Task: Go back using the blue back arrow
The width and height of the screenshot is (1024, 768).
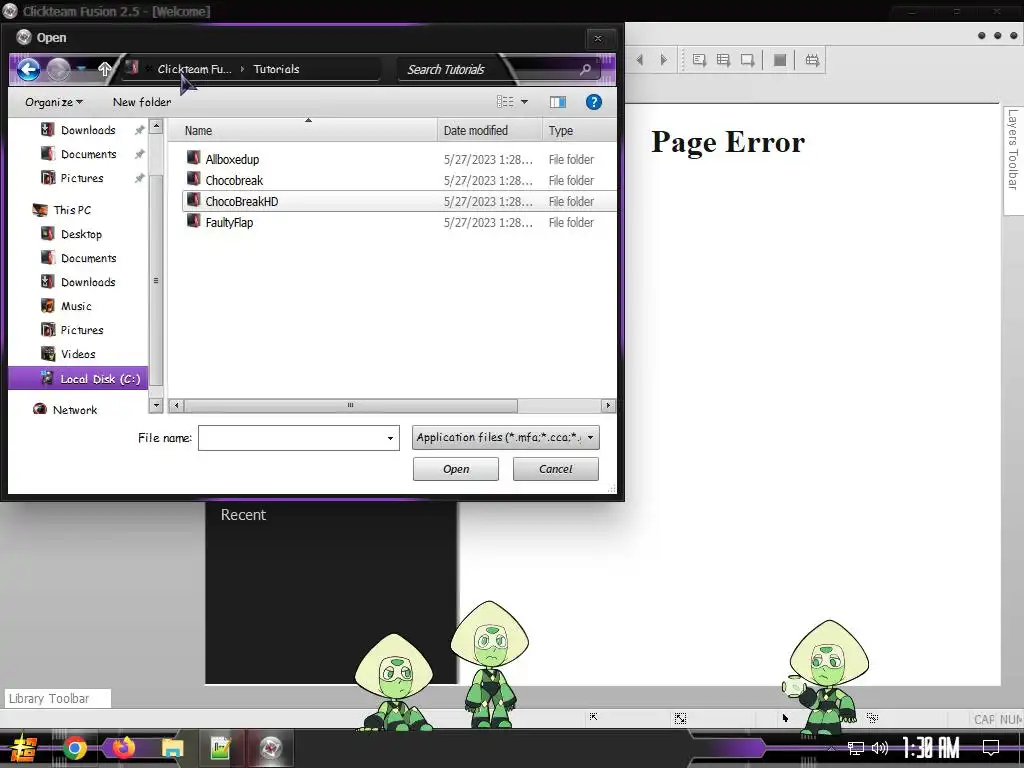Action: tap(28, 69)
